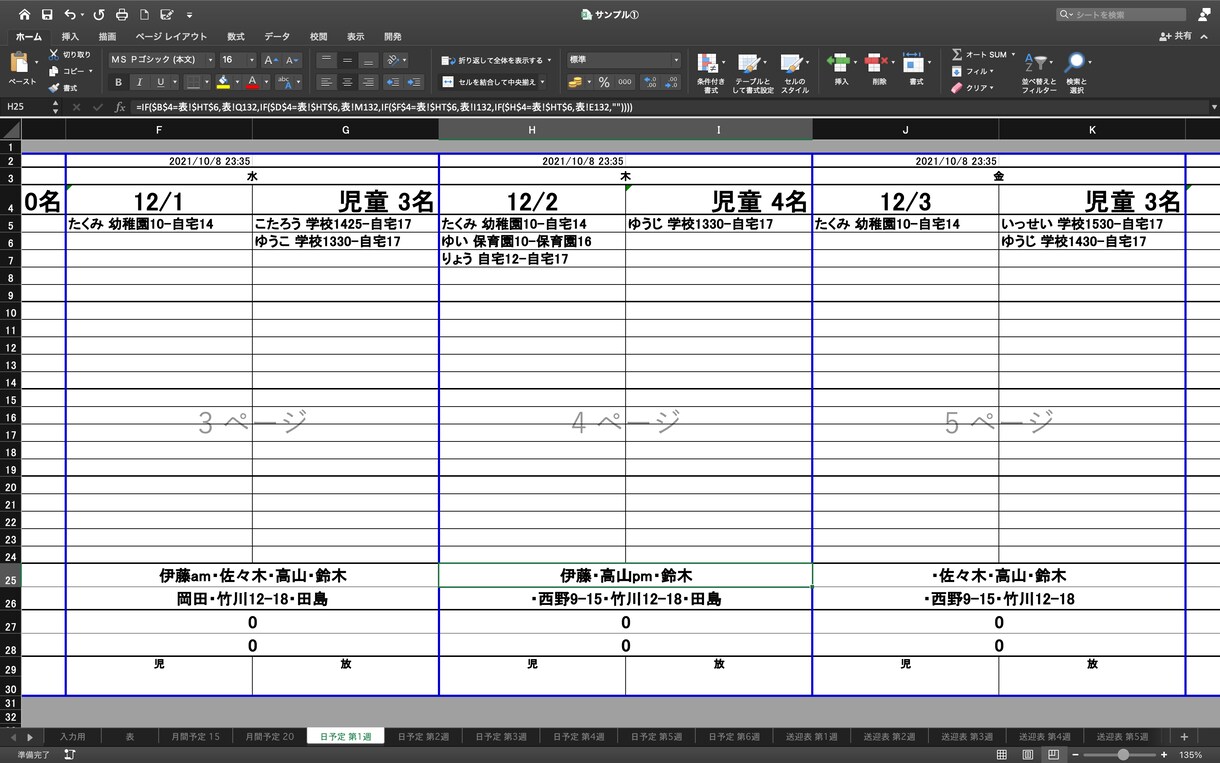Create a new file from the toolbar
This screenshot has width=1220, height=763.
tap(144, 15)
